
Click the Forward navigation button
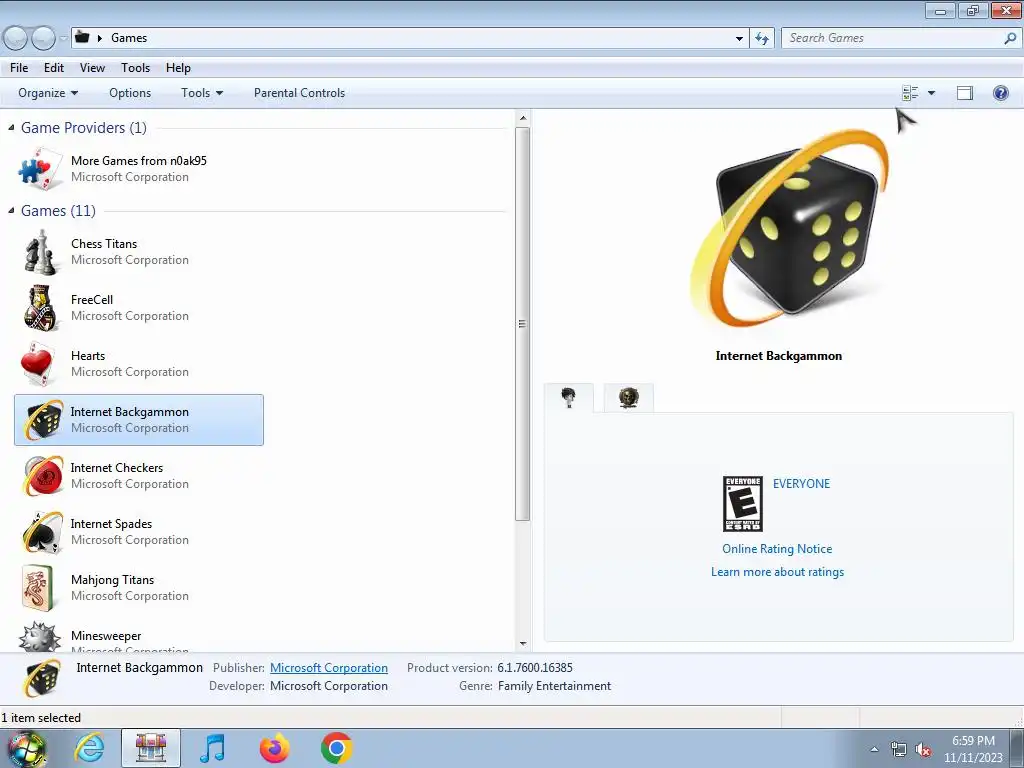coord(43,39)
